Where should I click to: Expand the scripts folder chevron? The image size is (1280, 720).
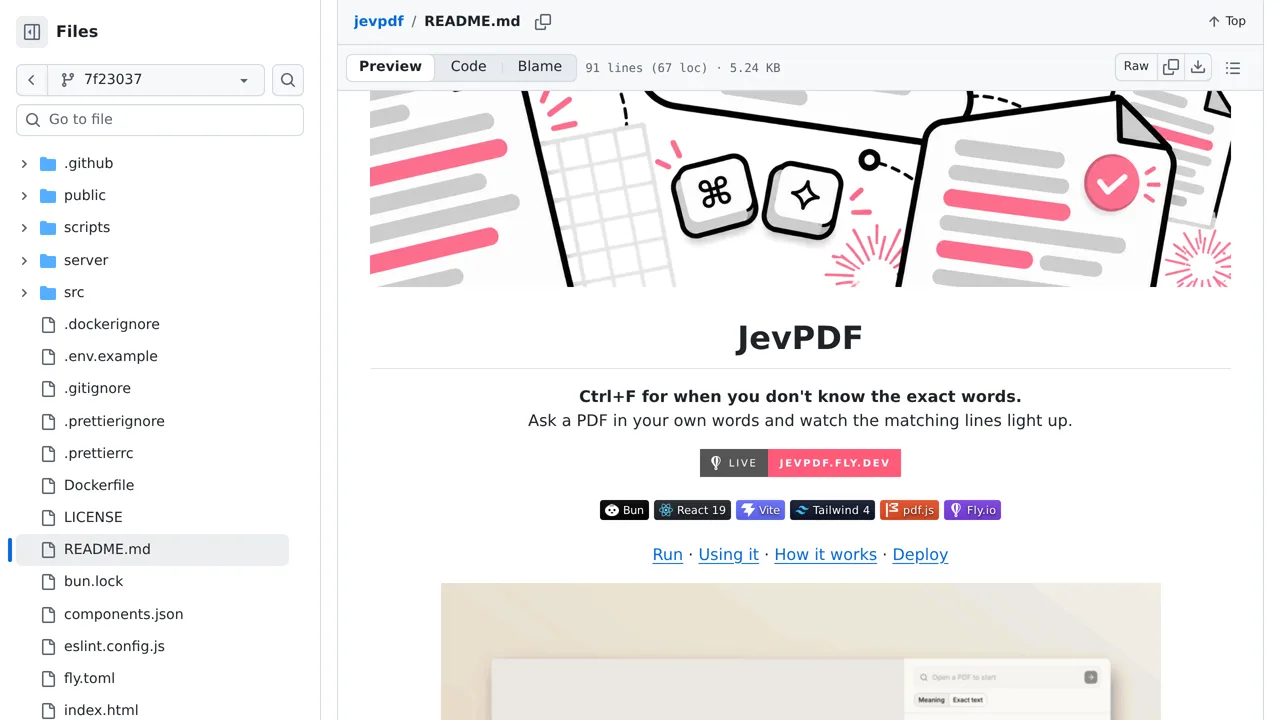pos(24,227)
